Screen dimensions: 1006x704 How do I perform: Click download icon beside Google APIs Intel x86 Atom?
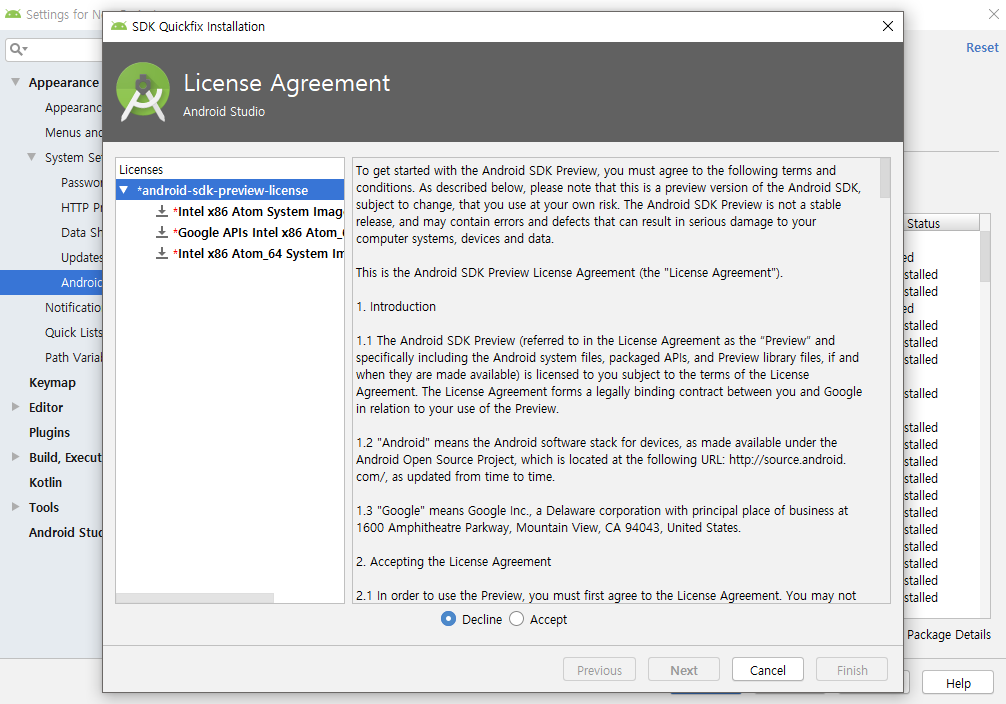[x=162, y=232]
